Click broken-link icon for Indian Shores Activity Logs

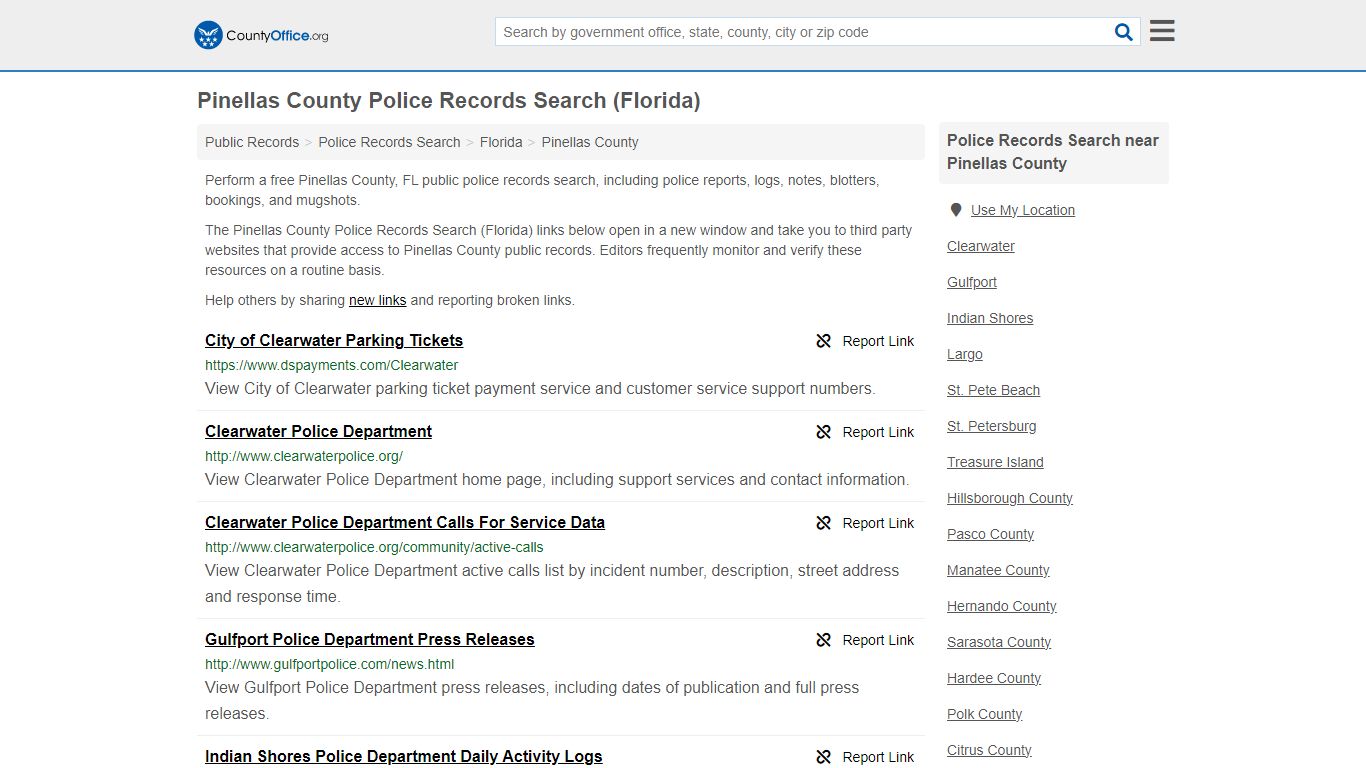[x=824, y=757]
